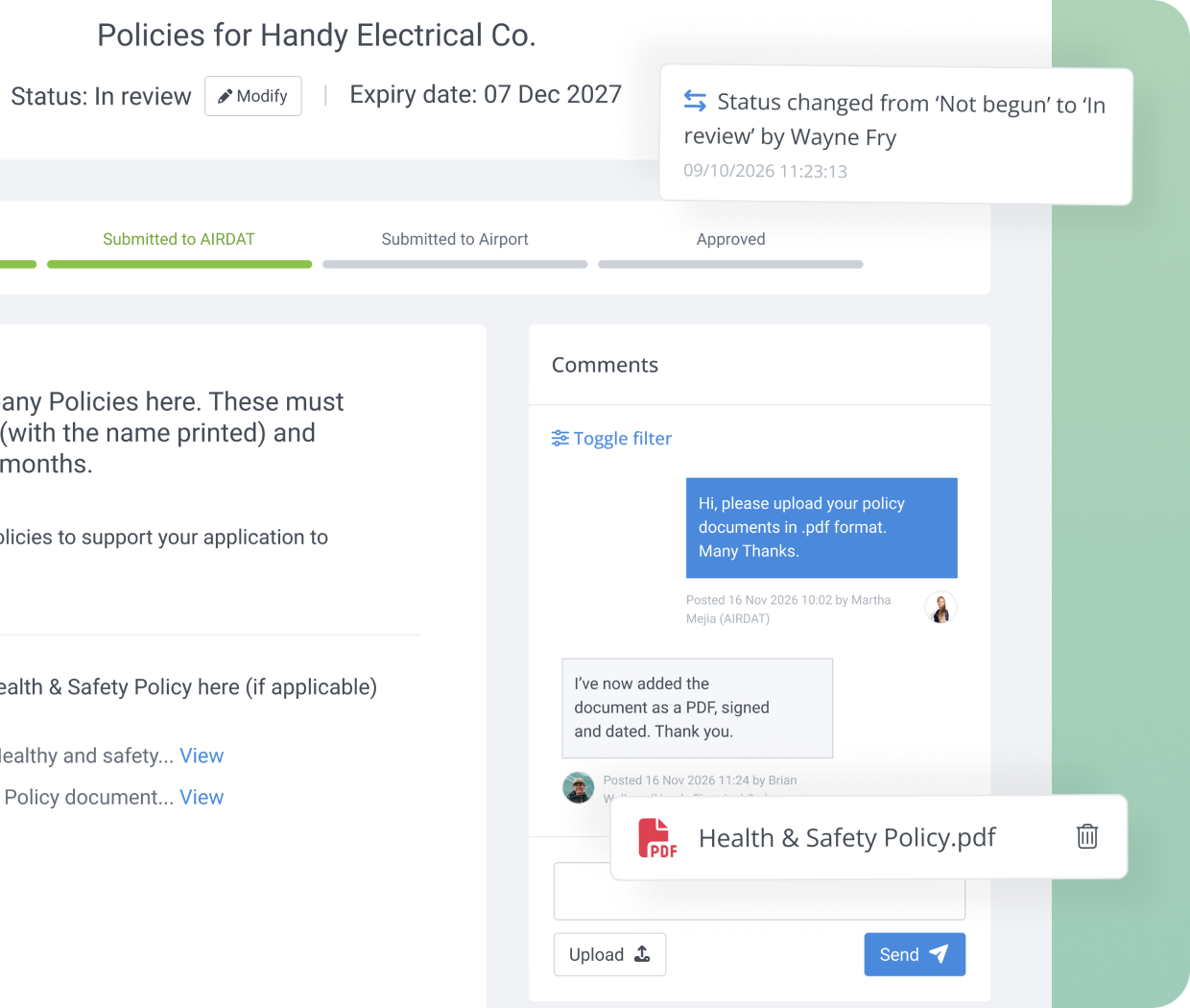This screenshot has height=1008, width=1190.
Task: Click the green Submitted to AIRDAT progress bar
Action: [x=179, y=264]
